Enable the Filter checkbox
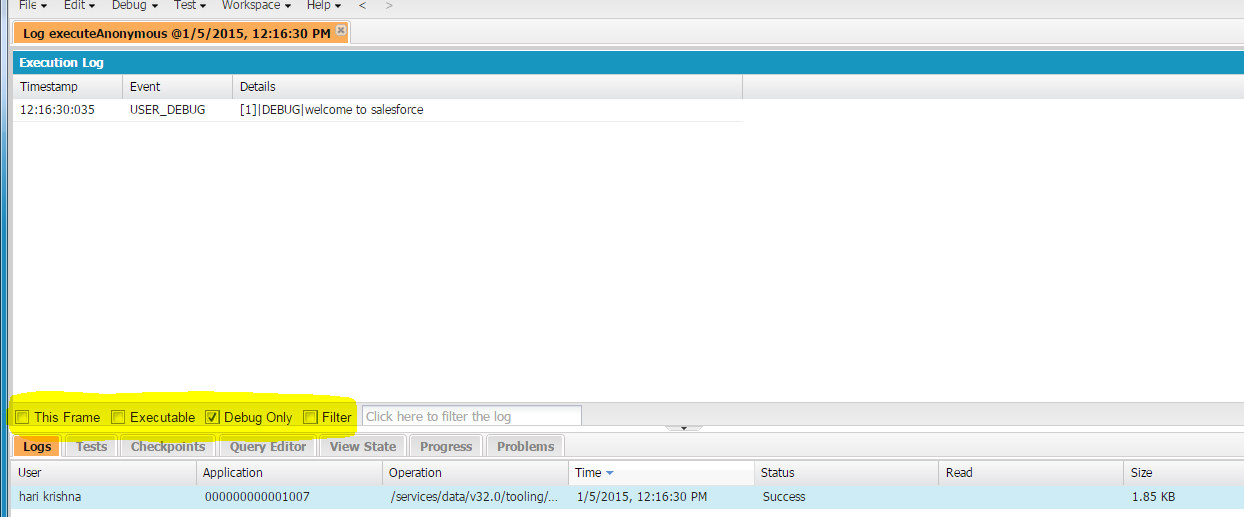The width and height of the screenshot is (1244, 517). coord(310,417)
